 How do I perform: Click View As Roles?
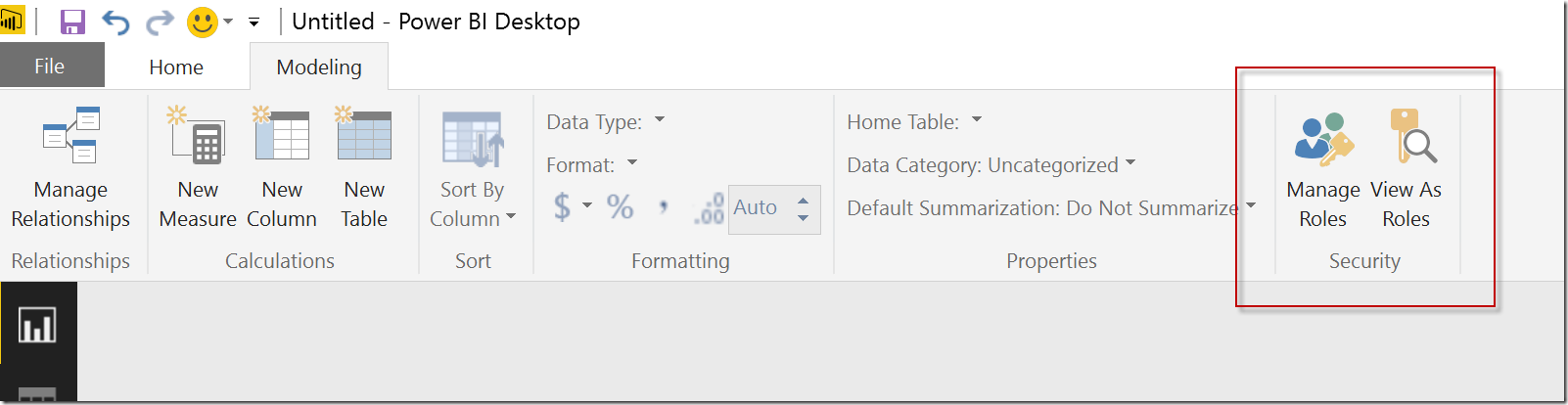[x=1406, y=168]
